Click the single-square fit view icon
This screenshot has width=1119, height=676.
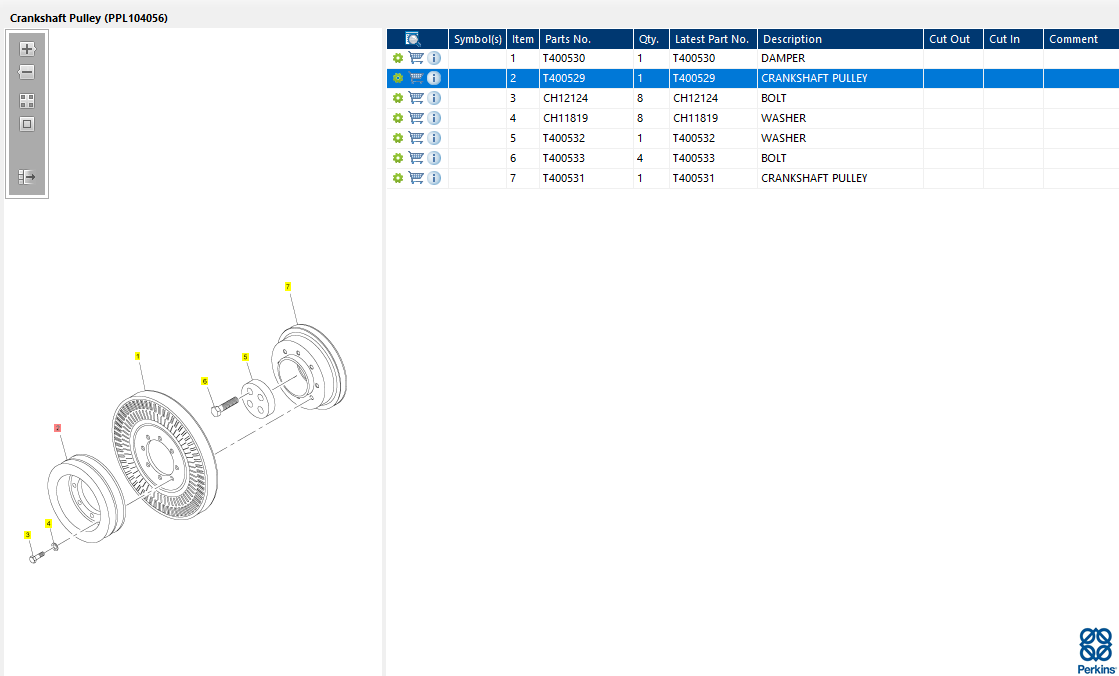coord(27,125)
